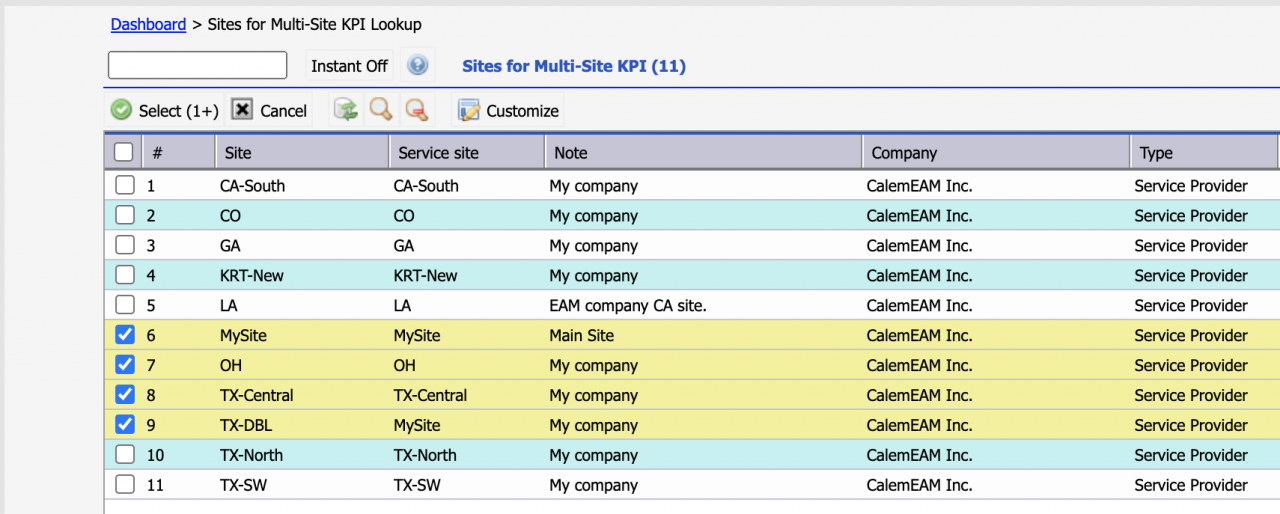Check the CA-South row checkbox
This screenshot has height=514, width=1280.
click(124, 185)
